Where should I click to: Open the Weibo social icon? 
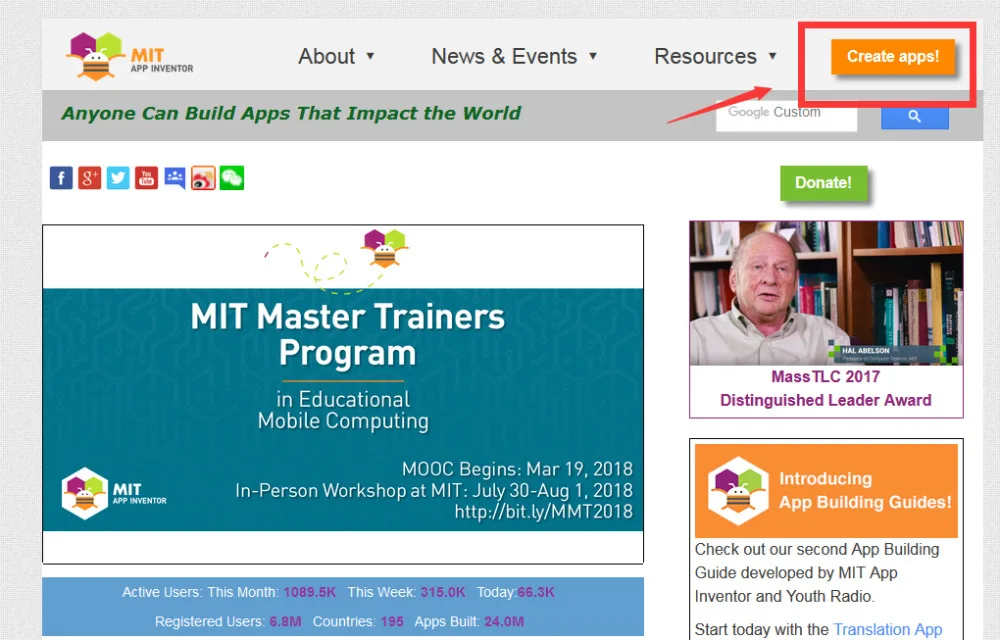203,178
